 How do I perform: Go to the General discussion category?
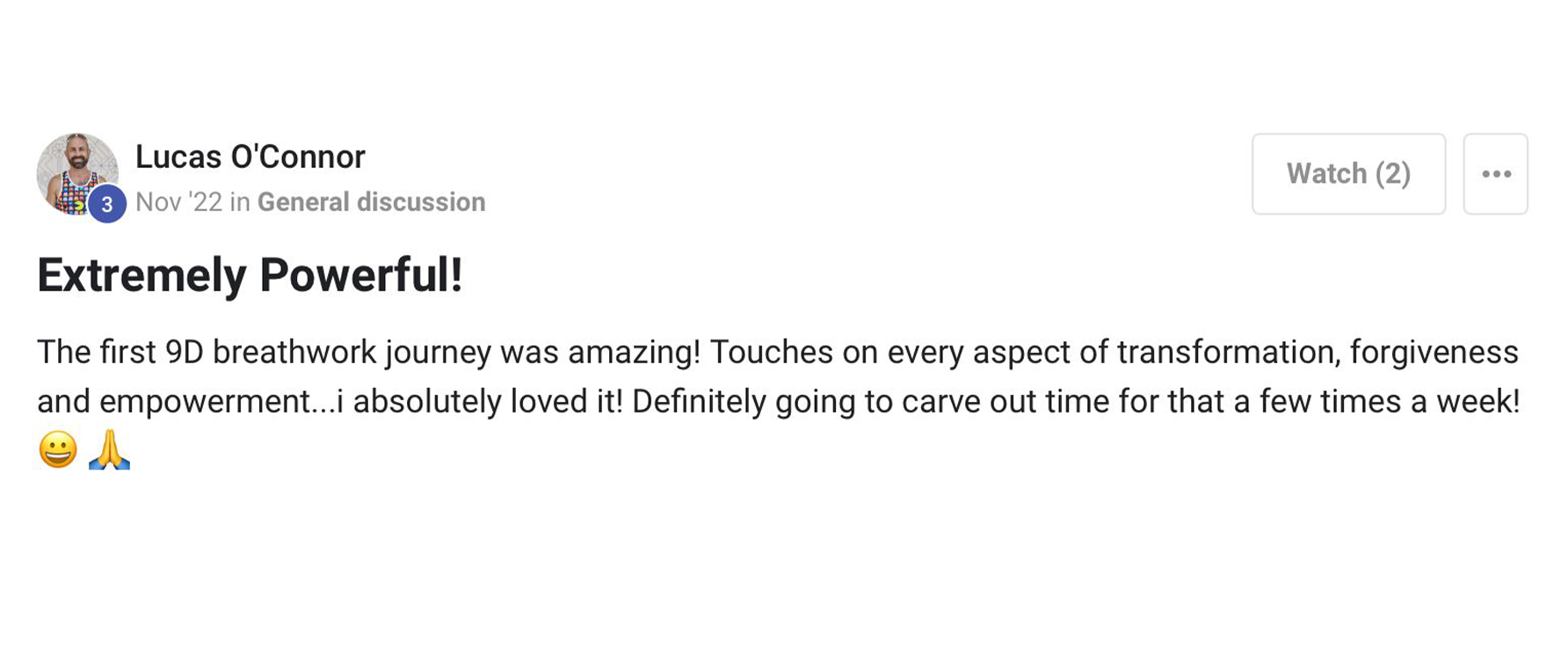click(371, 202)
